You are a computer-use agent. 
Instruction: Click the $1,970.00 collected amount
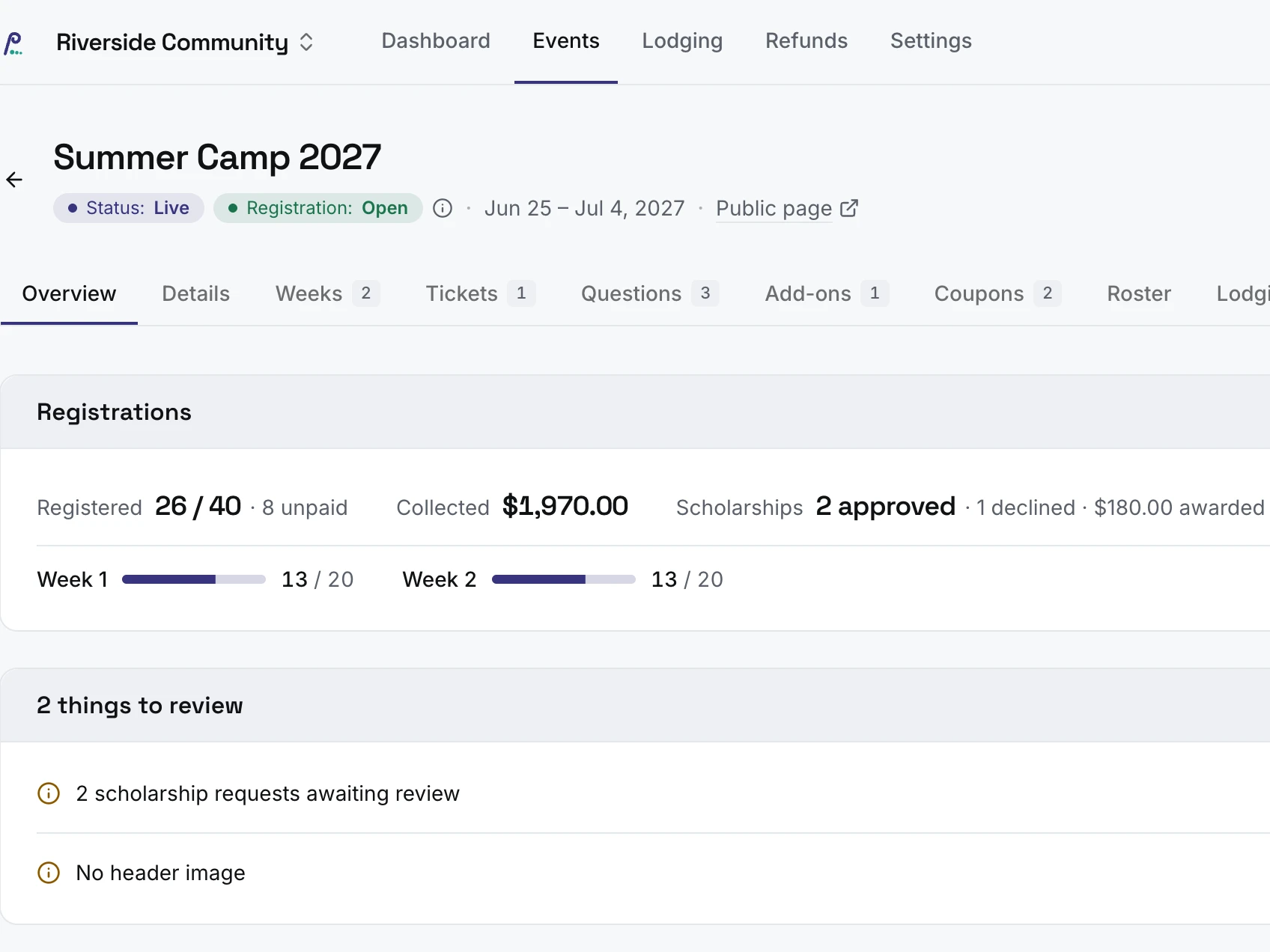565,506
